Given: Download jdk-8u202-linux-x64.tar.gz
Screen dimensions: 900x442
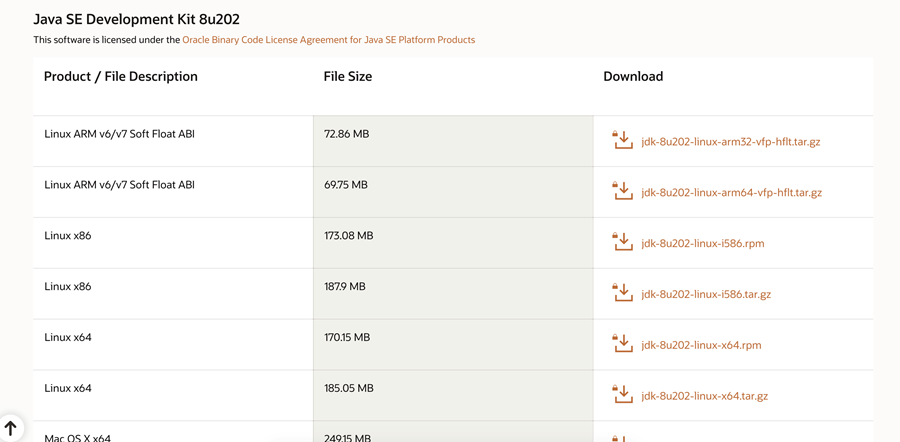Looking at the screenshot, I should coord(704,396).
